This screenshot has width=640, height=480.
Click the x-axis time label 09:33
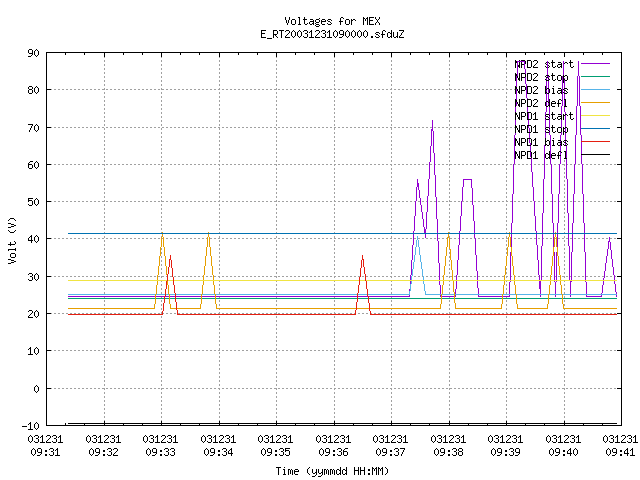160,452
